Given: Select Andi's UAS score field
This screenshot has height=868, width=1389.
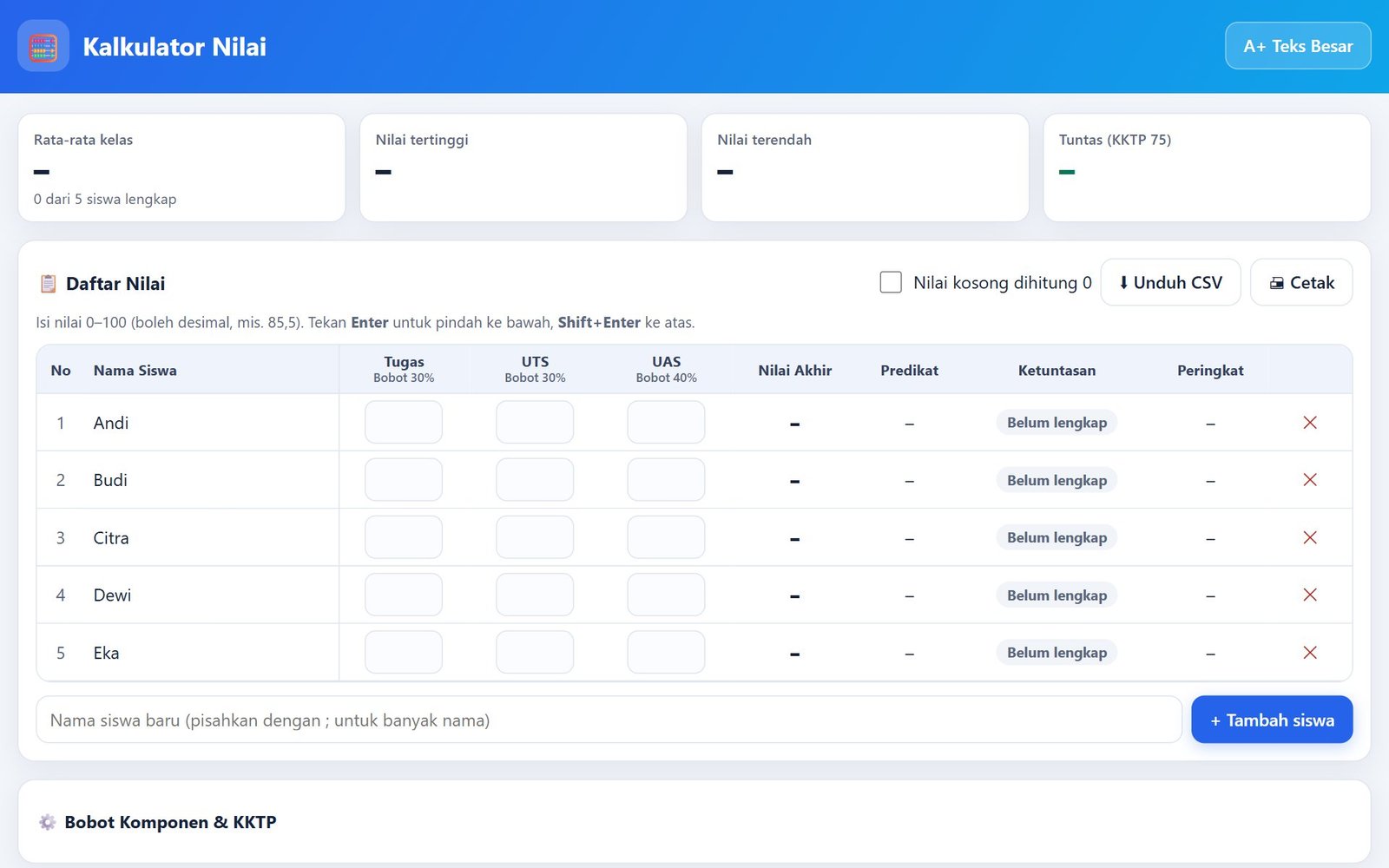Looking at the screenshot, I should pyautogui.click(x=666, y=423).
